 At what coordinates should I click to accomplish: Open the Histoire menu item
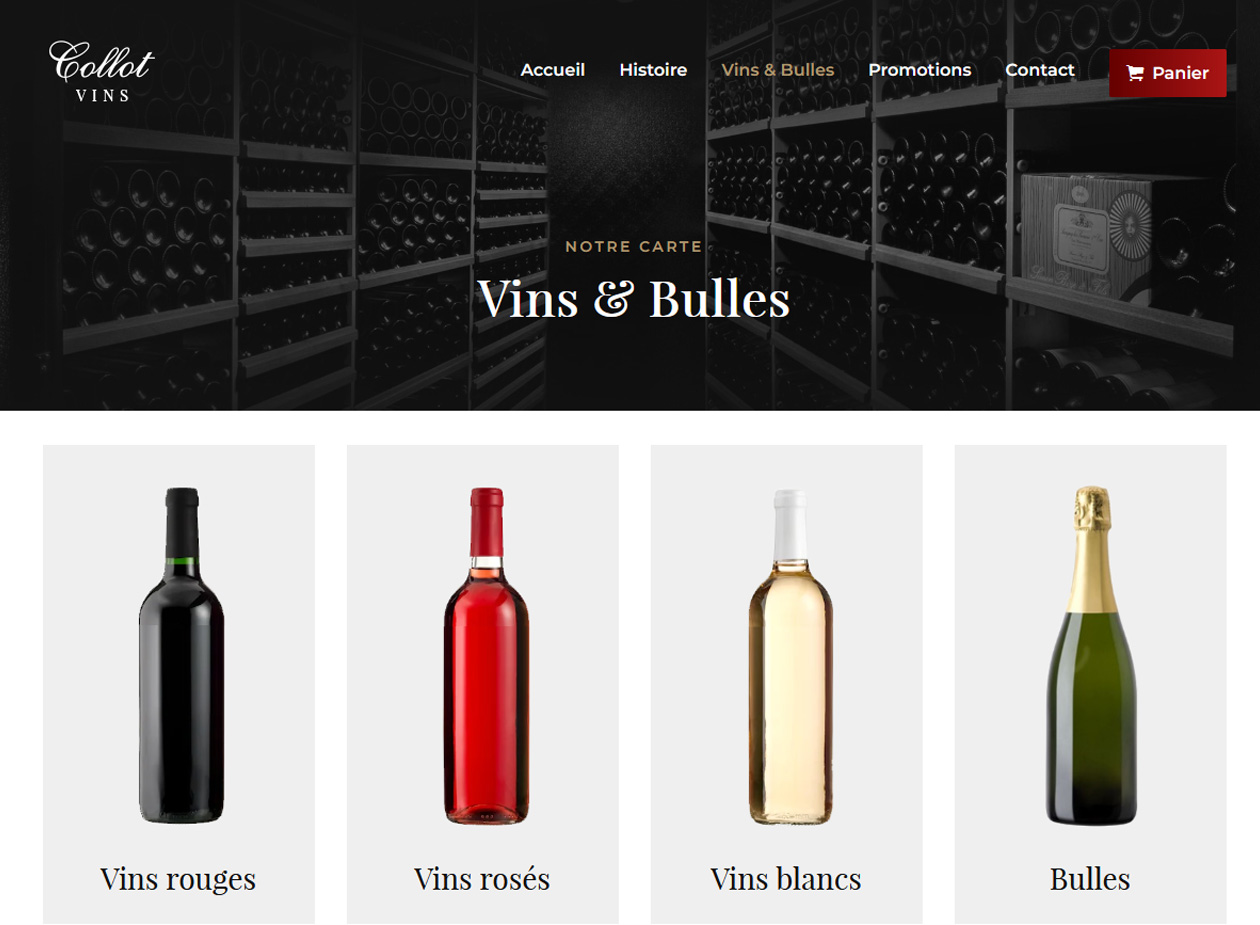pos(653,70)
